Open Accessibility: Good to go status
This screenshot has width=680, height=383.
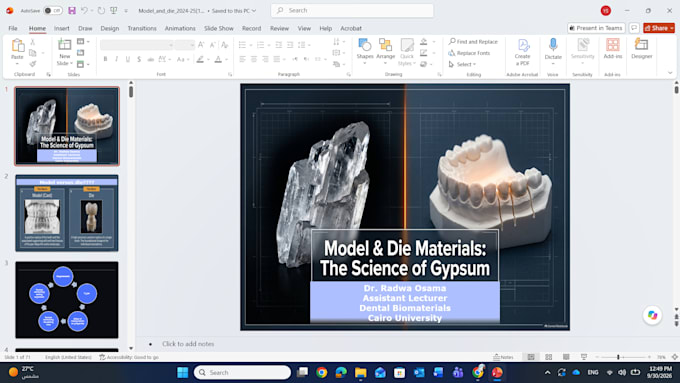pos(129,357)
